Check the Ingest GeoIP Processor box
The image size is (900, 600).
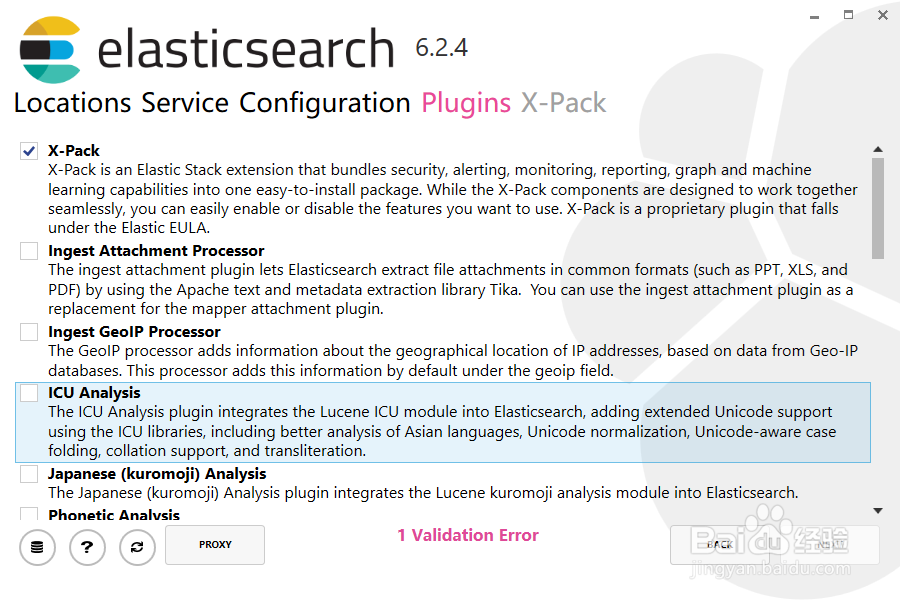[28, 332]
